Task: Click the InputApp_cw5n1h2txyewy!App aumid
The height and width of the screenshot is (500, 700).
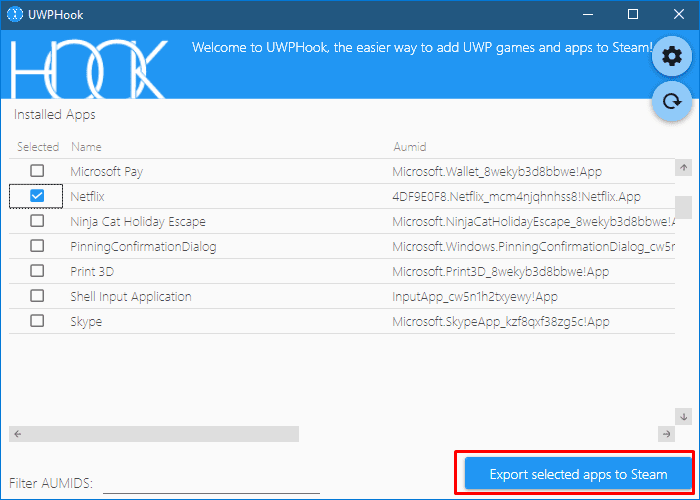Action: 475,296
